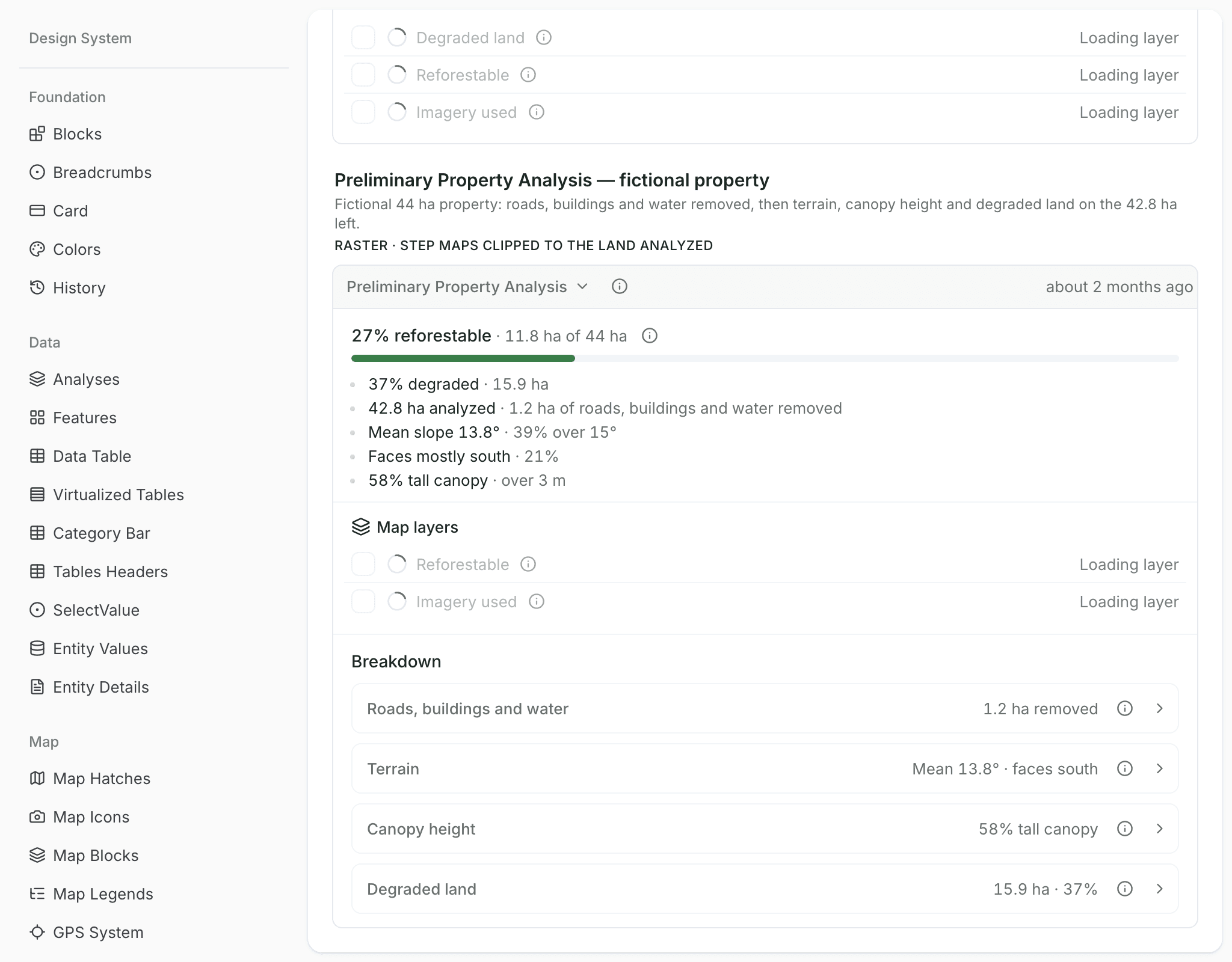Expand the Canopy height row chevron
The width and height of the screenshot is (1232, 962).
point(1160,829)
